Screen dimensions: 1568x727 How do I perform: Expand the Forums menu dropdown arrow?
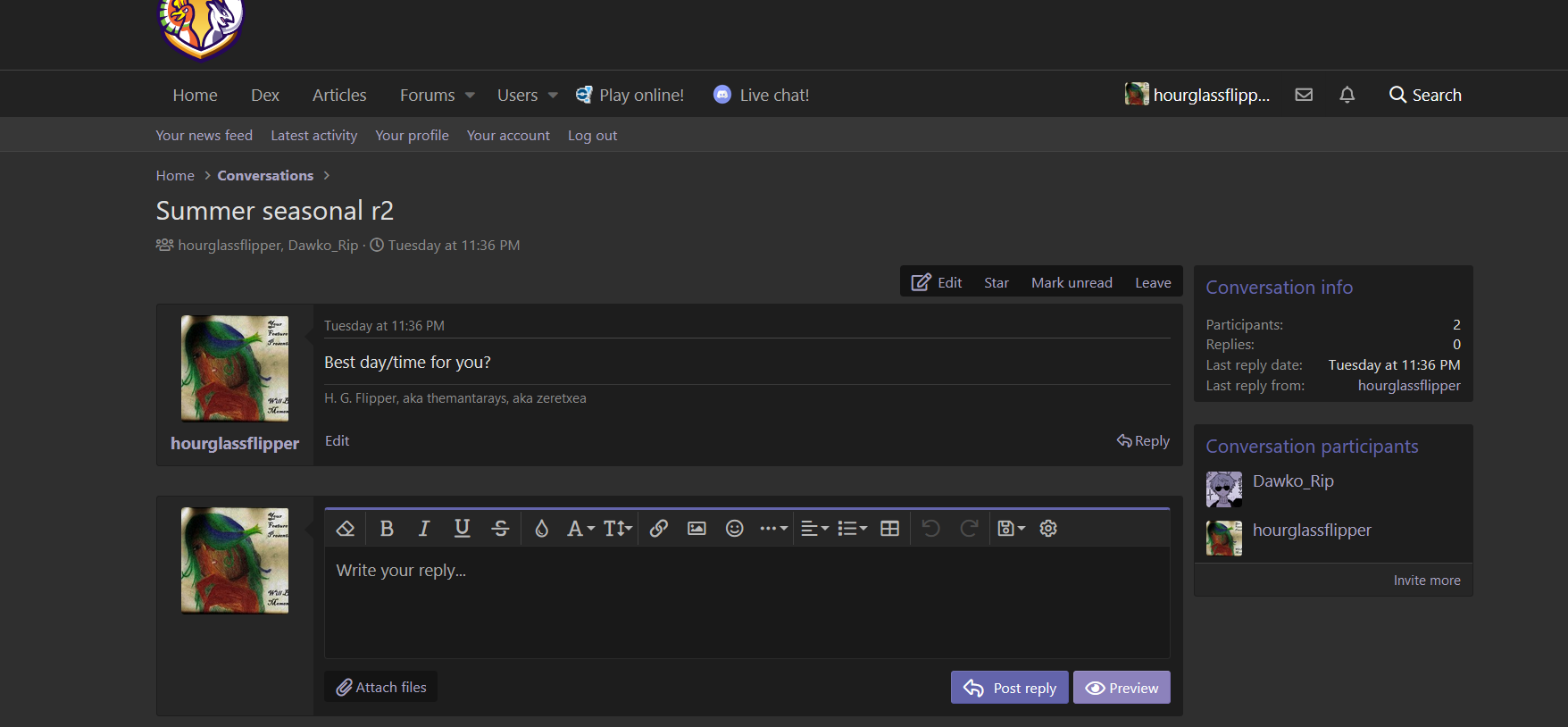(x=470, y=96)
